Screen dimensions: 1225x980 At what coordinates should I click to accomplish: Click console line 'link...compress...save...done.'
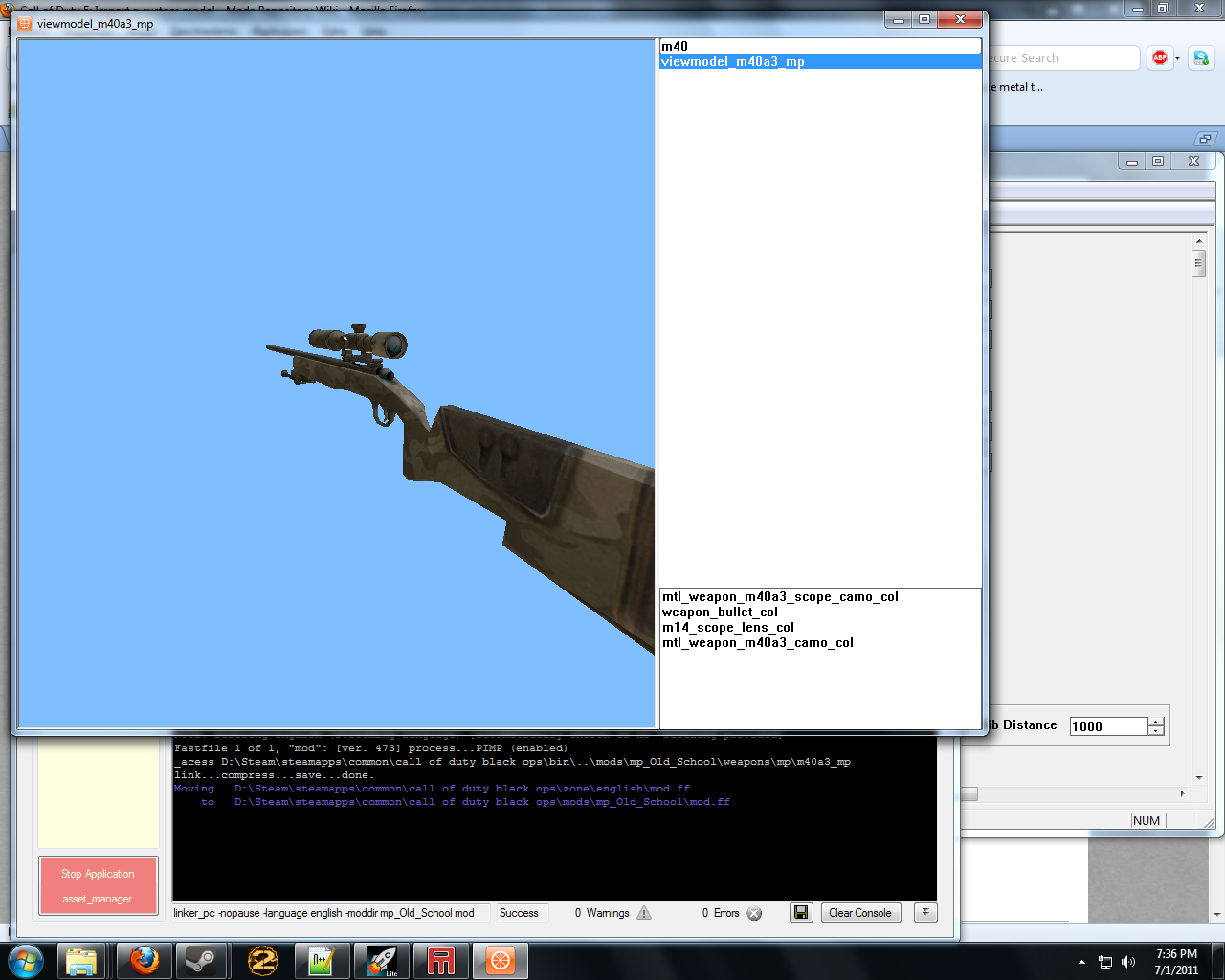274,775
